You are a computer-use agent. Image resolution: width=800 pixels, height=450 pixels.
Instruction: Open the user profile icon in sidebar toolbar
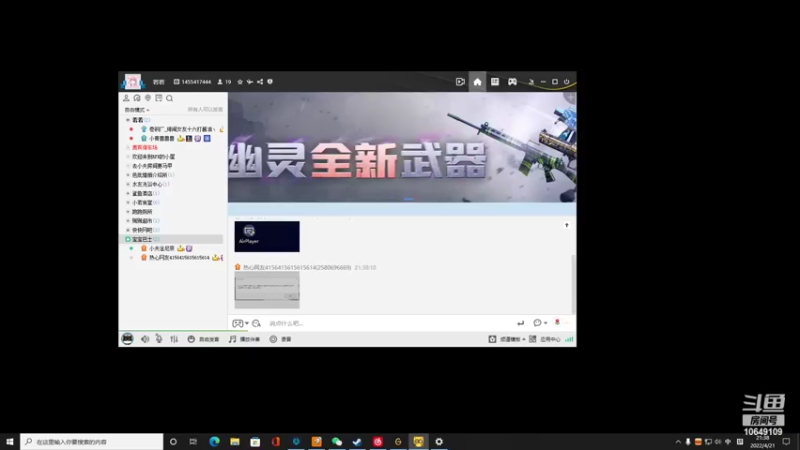pos(126,98)
